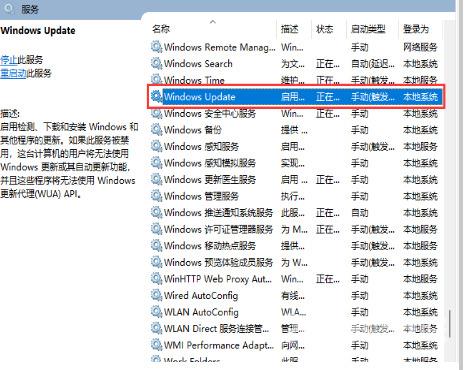Click the gear icon beside WMI Performance Adapter
466x370 pixels.
pos(156,345)
